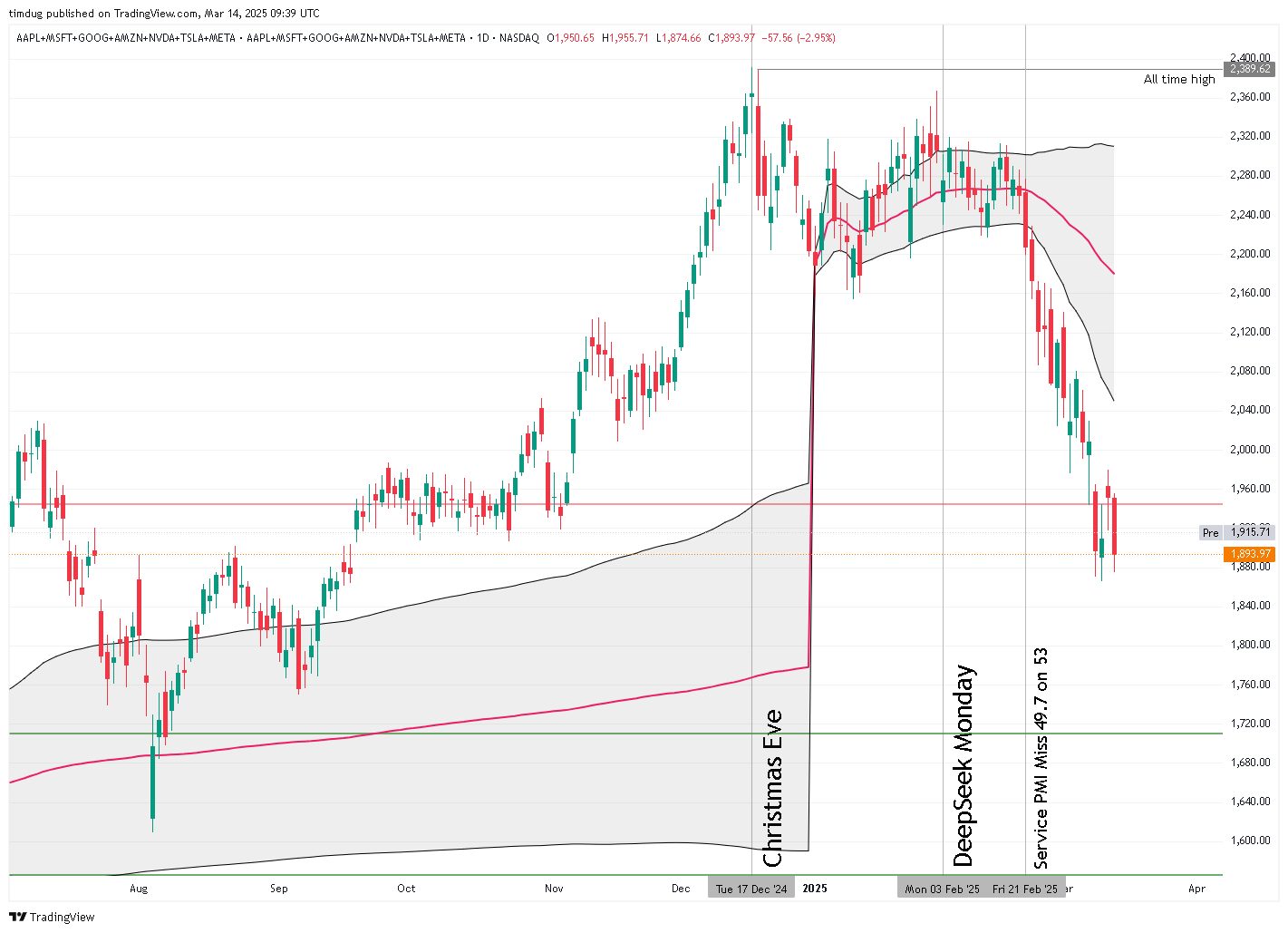Click the 1,640.00 price axis label
The width and height of the screenshot is (1288, 933).
pyautogui.click(x=1250, y=802)
